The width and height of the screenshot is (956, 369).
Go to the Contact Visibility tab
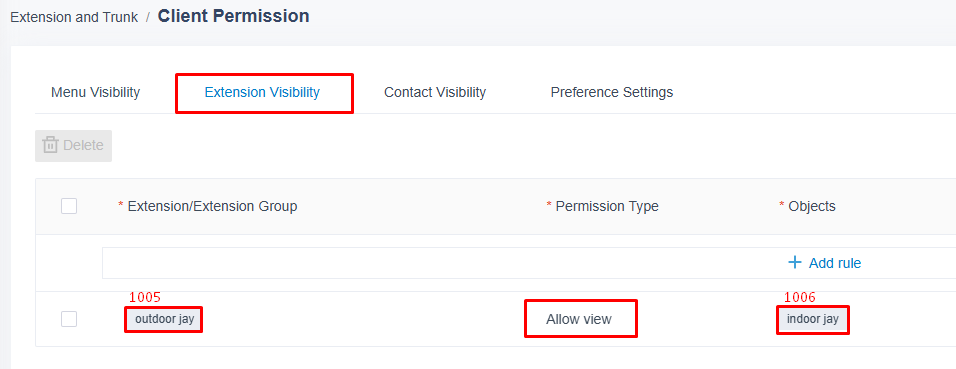[x=435, y=92]
